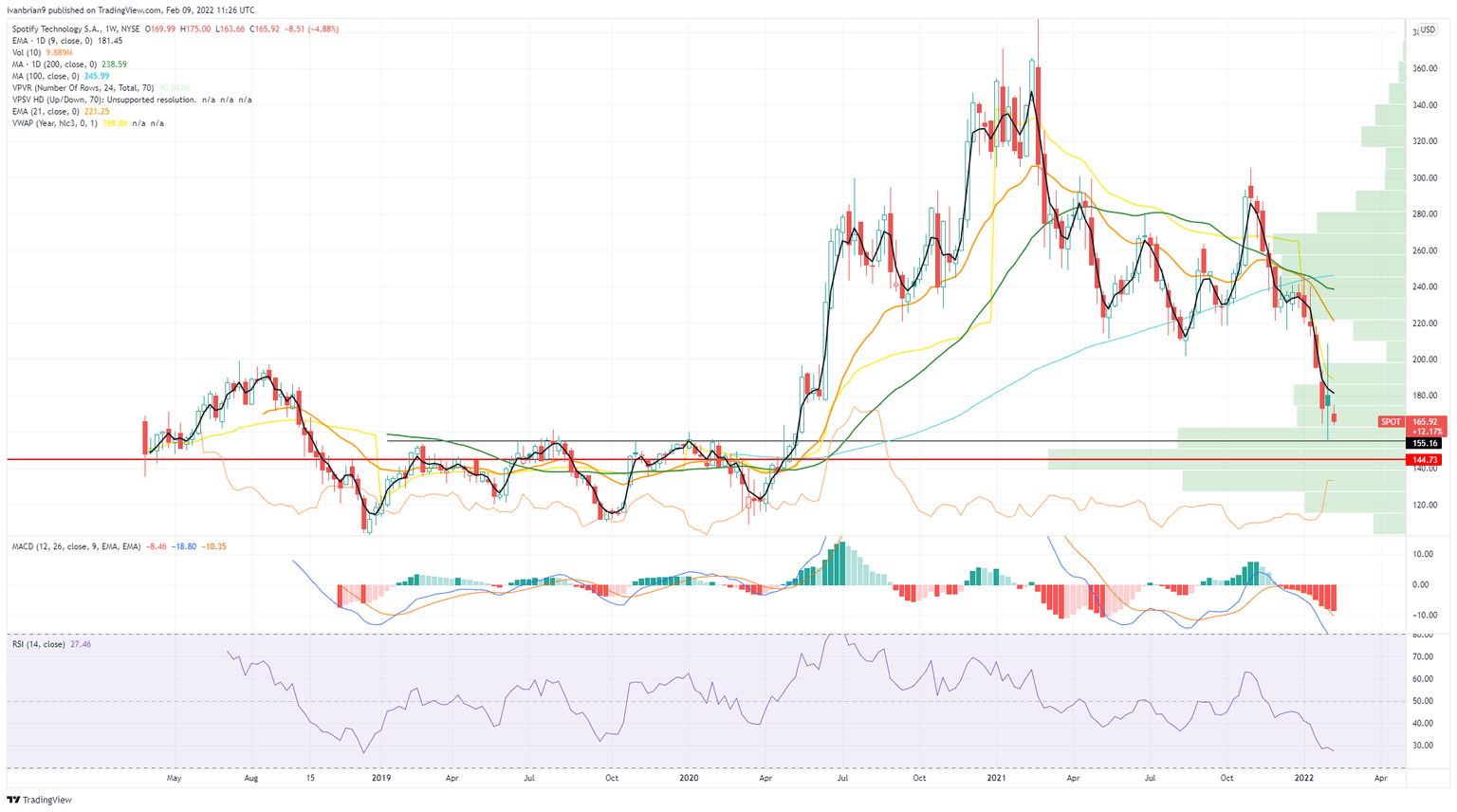Click the open price value O169.99
This screenshot has width=1457, height=812.
click(x=159, y=28)
